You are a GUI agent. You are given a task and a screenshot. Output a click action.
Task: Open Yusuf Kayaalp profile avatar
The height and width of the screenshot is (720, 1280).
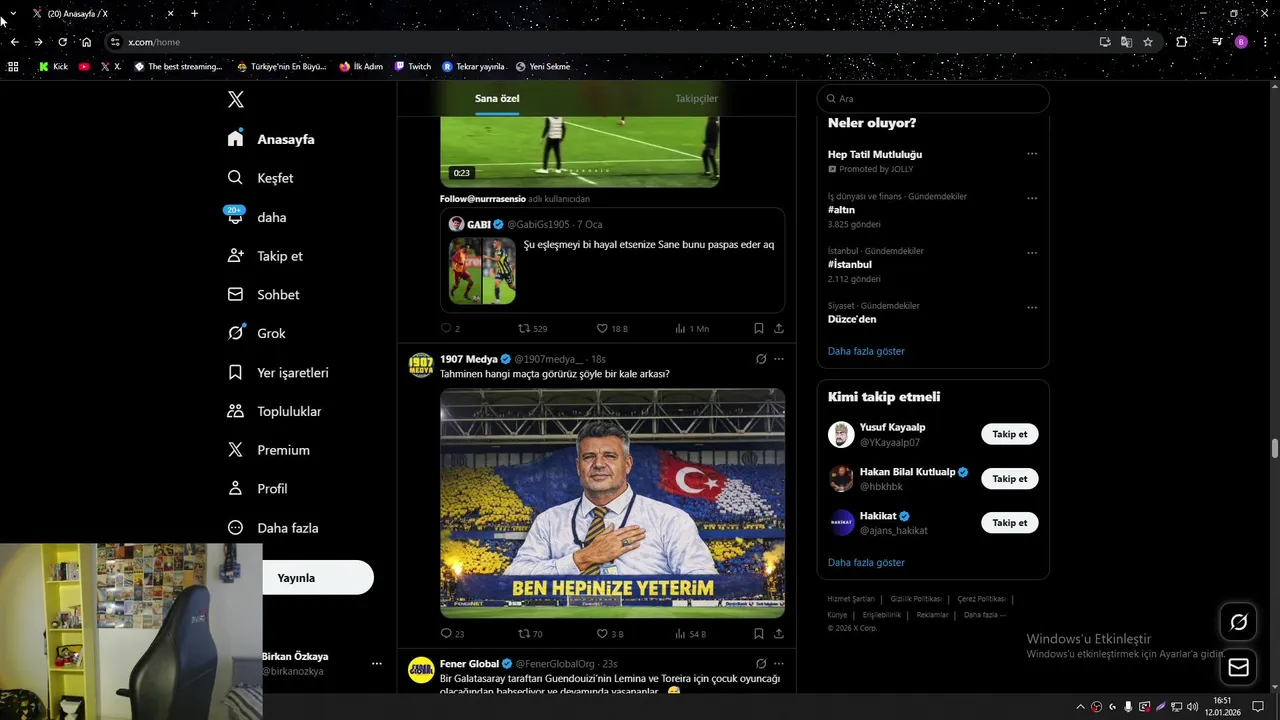[x=841, y=434]
